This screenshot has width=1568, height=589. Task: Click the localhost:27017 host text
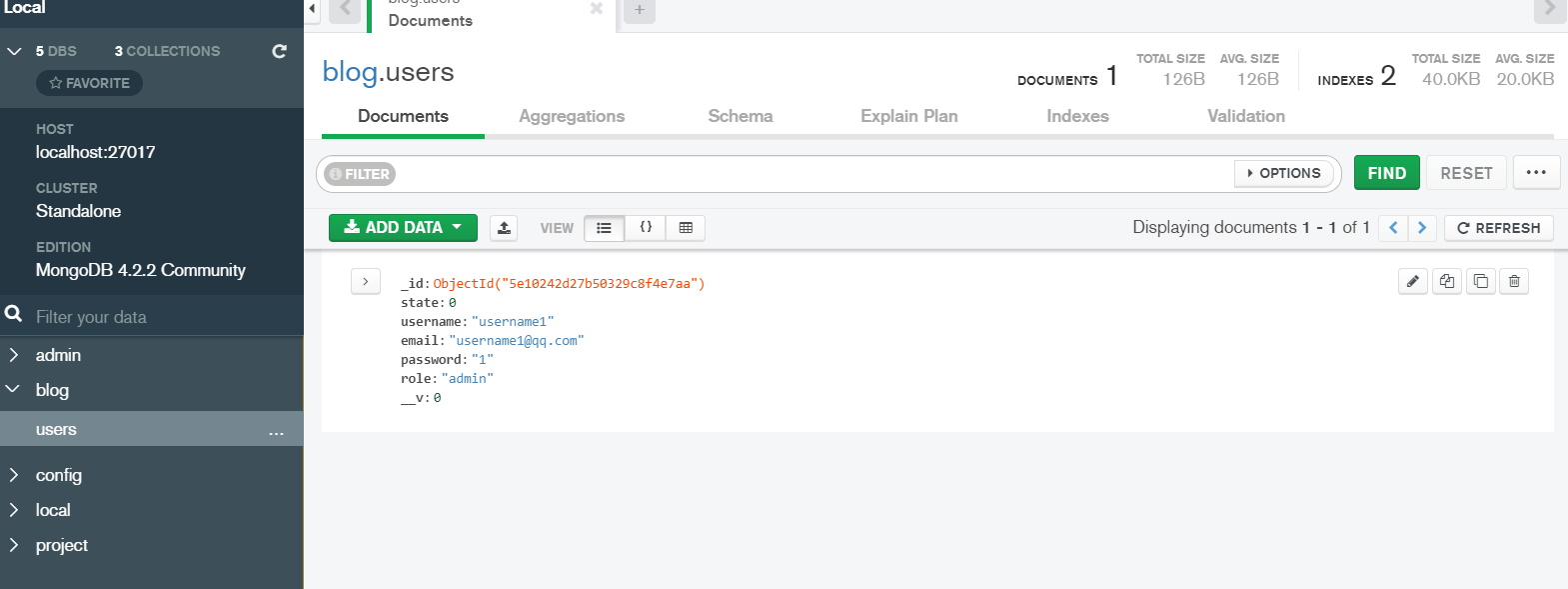pos(96,152)
